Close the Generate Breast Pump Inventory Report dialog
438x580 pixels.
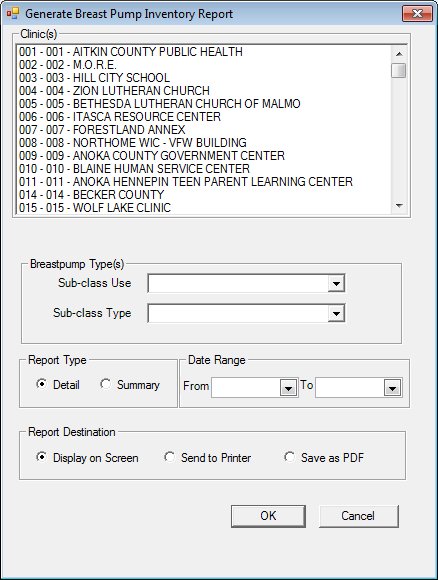[417, 14]
